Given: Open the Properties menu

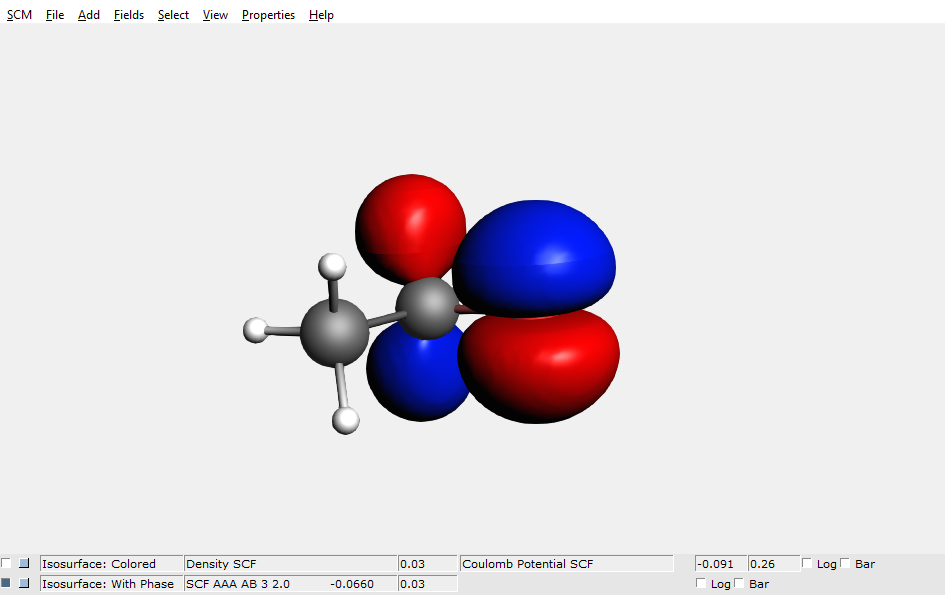Looking at the screenshot, I should pyautogui.click(x=268, y=14).
